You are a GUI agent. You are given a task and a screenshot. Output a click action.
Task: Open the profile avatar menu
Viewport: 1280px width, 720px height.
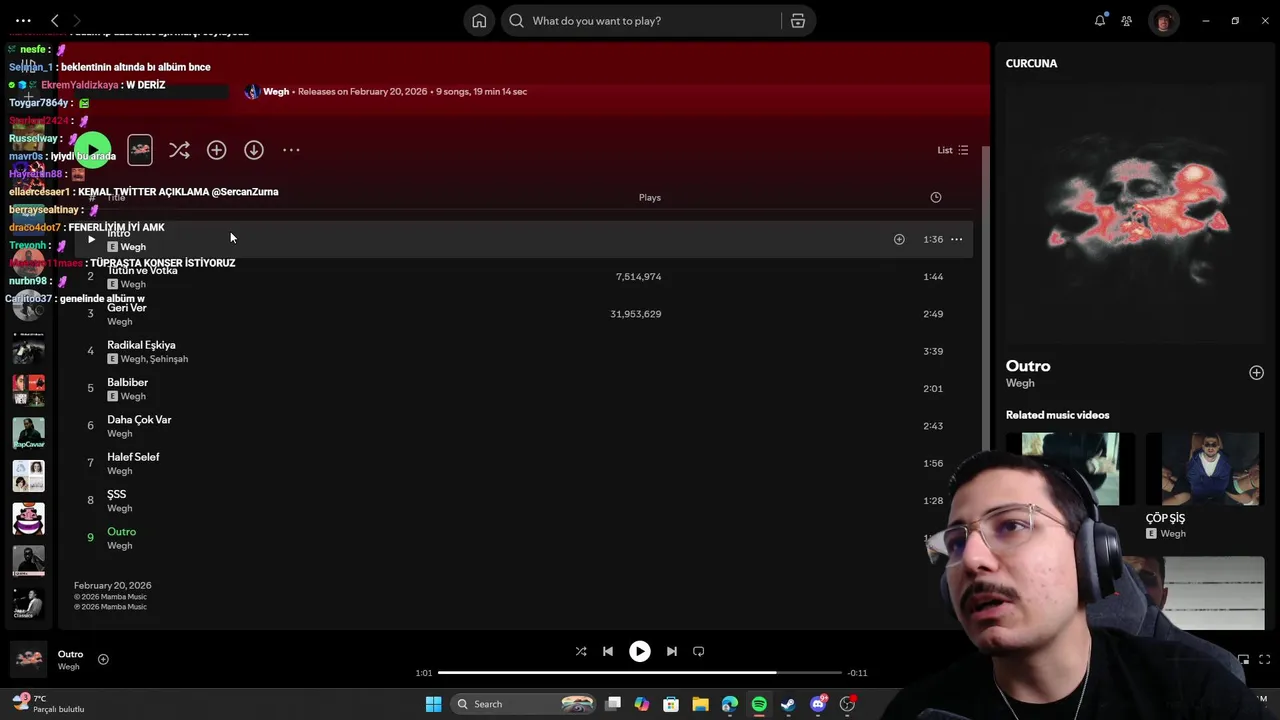coord(1163,21)
